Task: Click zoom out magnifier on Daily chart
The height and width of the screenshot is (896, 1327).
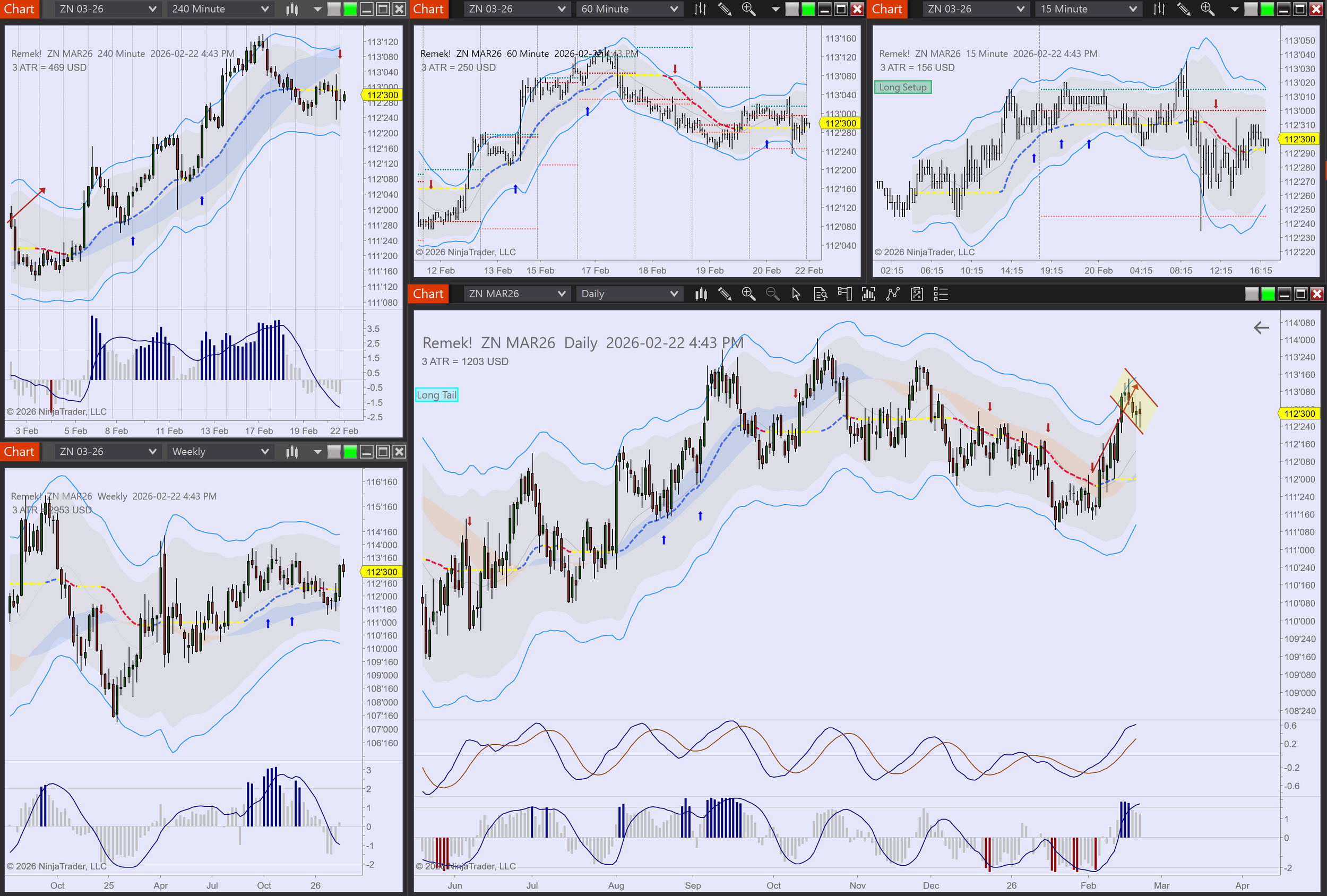Action: (772, 294)
